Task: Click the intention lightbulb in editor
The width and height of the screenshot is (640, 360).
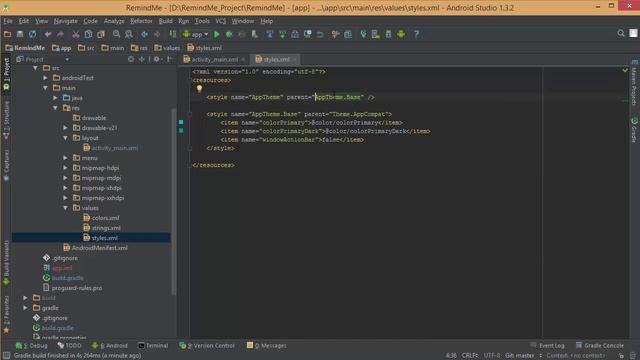Action: tap(199, 89)
